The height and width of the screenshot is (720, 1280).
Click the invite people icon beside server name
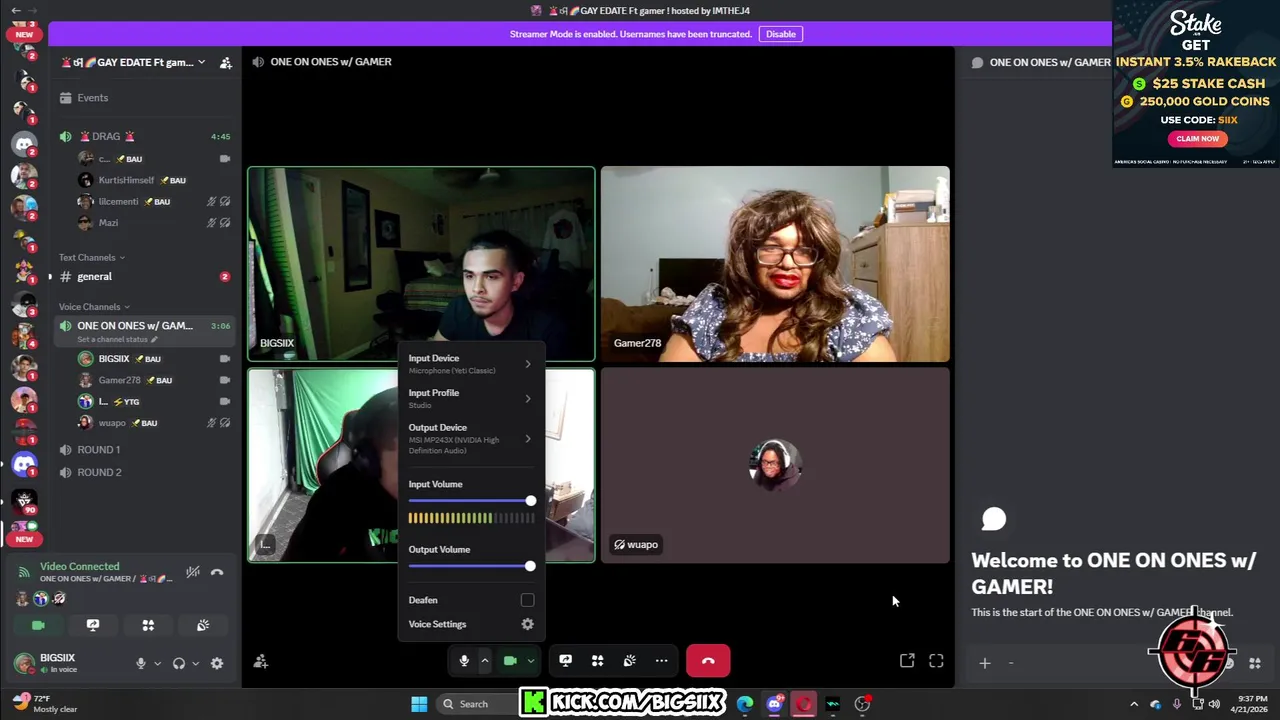tap(226, 62)
